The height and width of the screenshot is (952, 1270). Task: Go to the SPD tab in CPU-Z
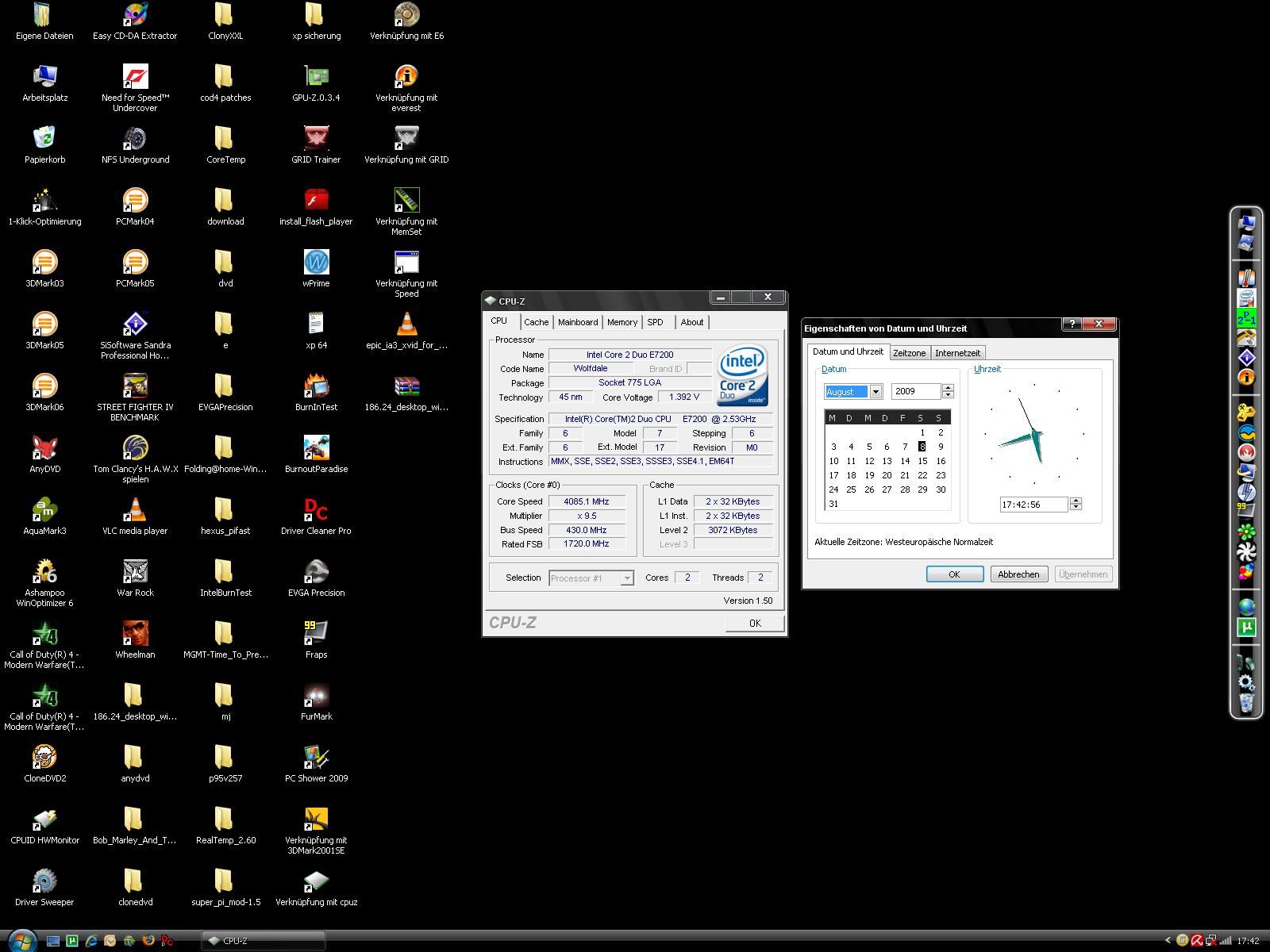point(656,322)
